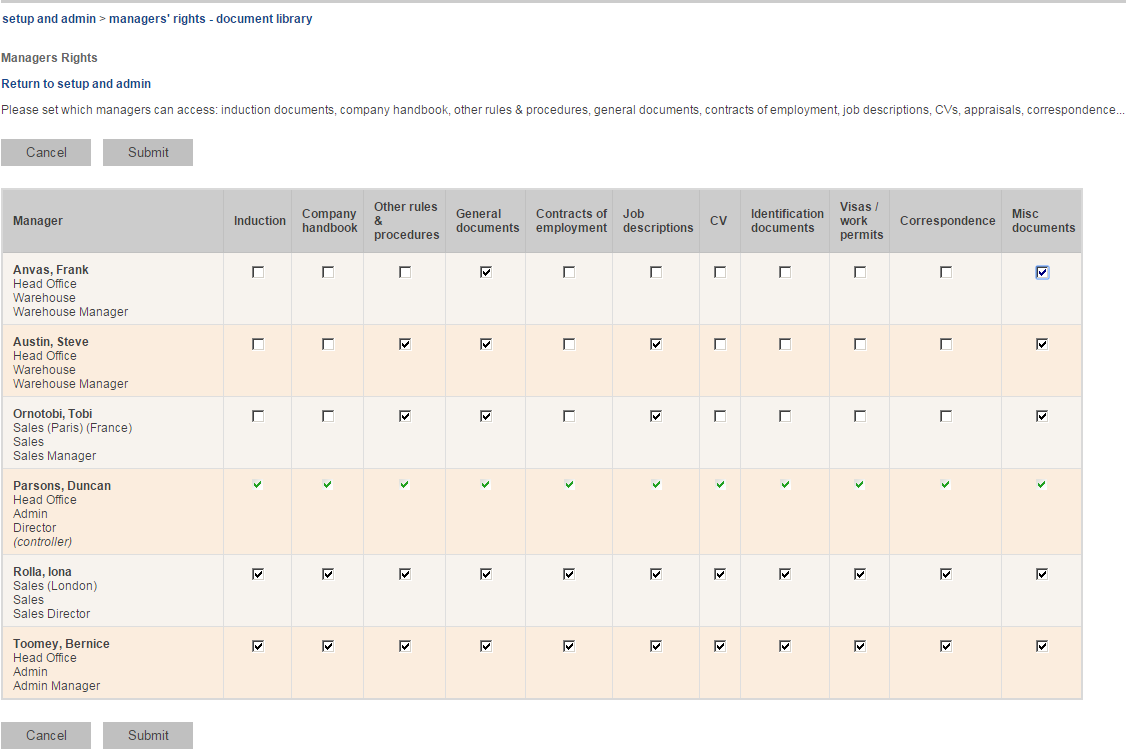1126x749 pixels.
Task: Uncheck Job descriptions for Ornotobi, Tobi
Action: (656, 416)
